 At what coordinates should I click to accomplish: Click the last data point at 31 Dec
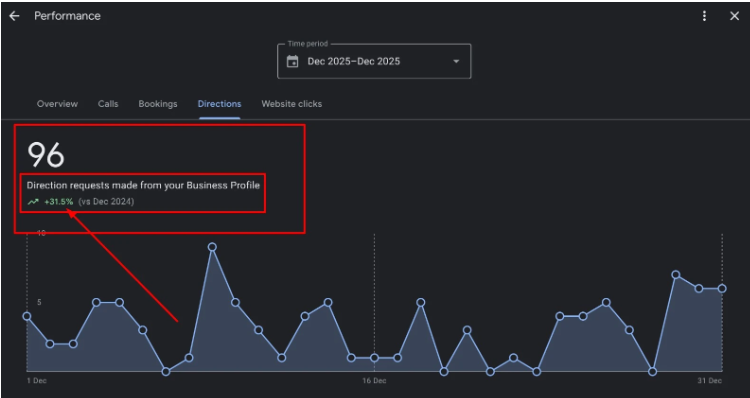(x=722, y=288)
